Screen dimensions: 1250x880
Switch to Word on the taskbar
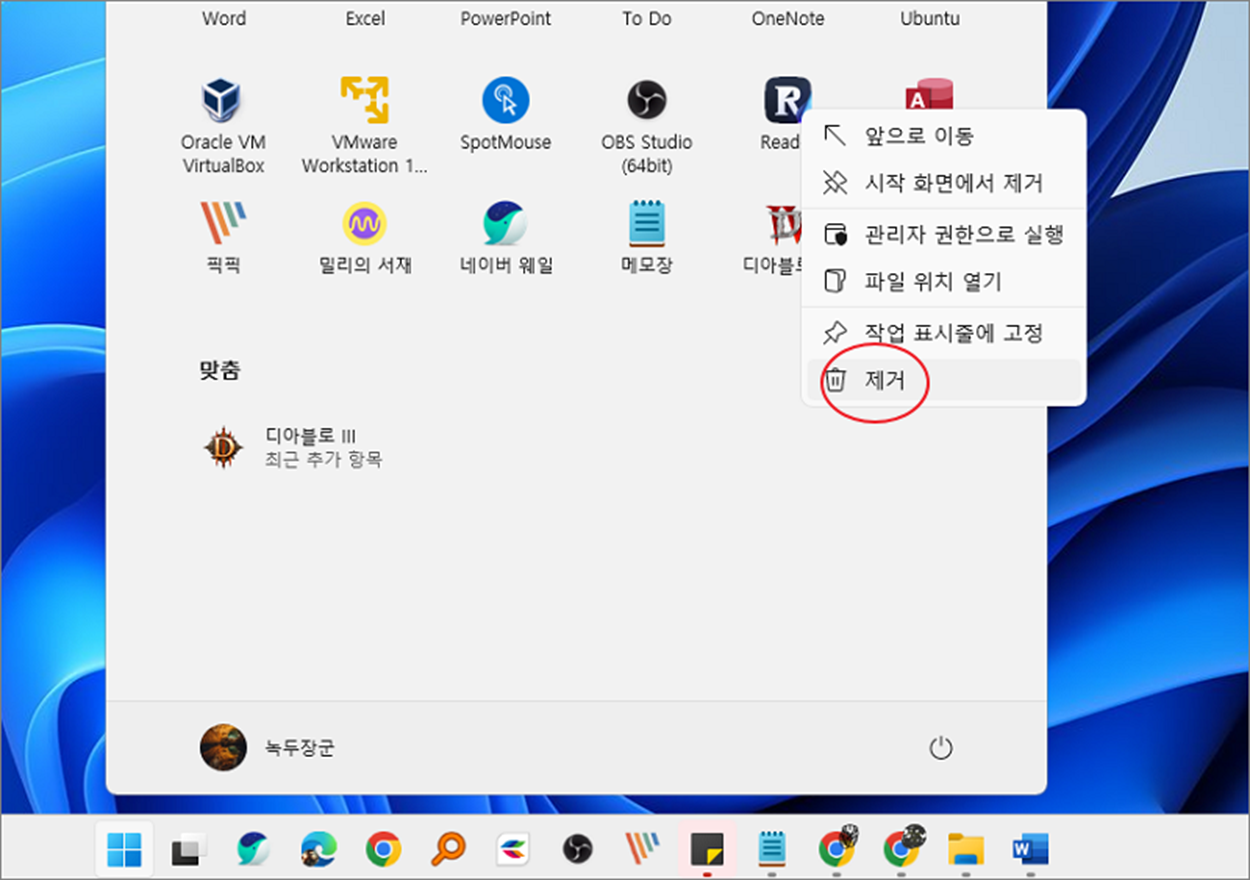(x=1031, y=850)
